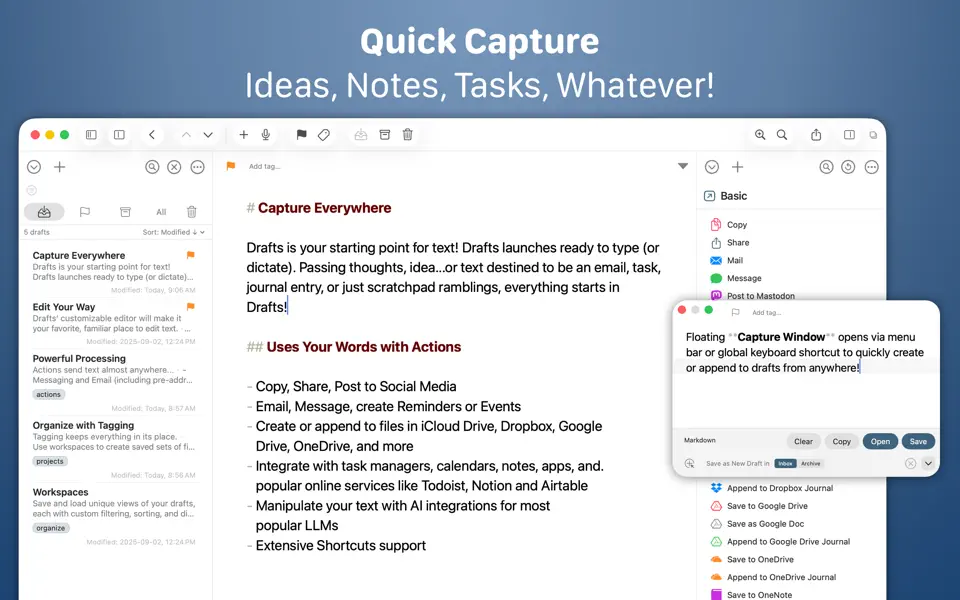Save the capture window text with Save button
The width and height of the screenshot is (960, 600).
[917, 441]
